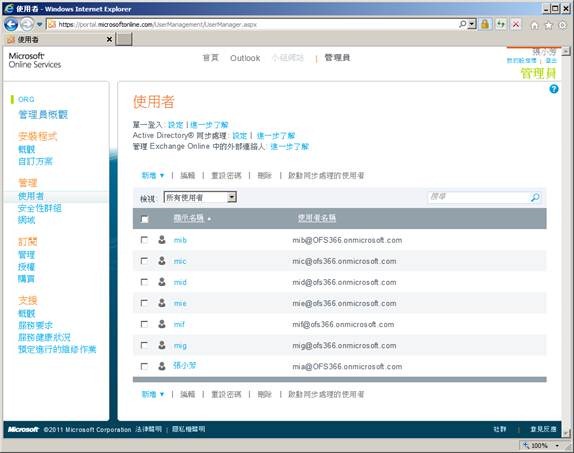Open the bottom 新增 dropdown menu
574x453 pixels.
pyautogui.click(x=153, y=394)
